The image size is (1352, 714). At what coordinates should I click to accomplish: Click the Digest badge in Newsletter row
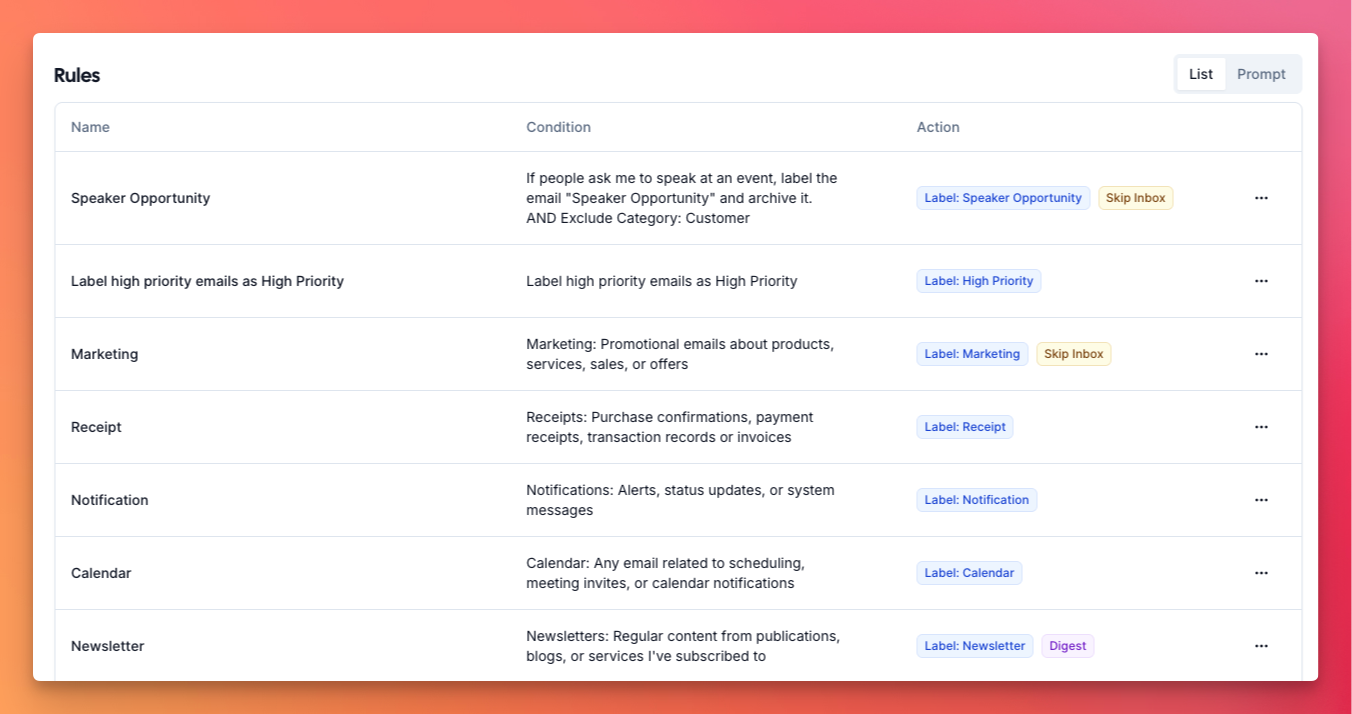pos(1068,646)
